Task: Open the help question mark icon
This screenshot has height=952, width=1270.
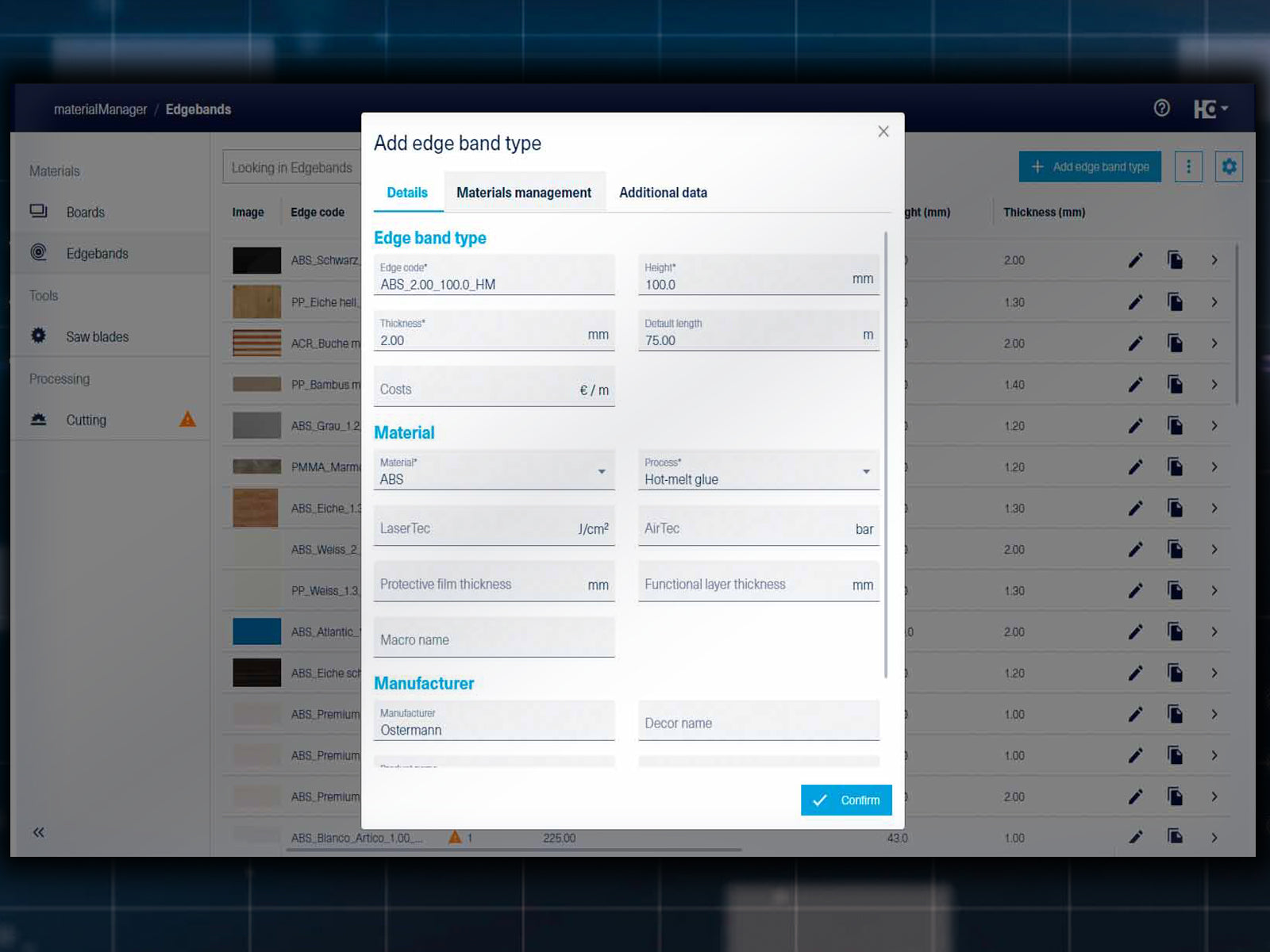Action: pos(1161,108)
